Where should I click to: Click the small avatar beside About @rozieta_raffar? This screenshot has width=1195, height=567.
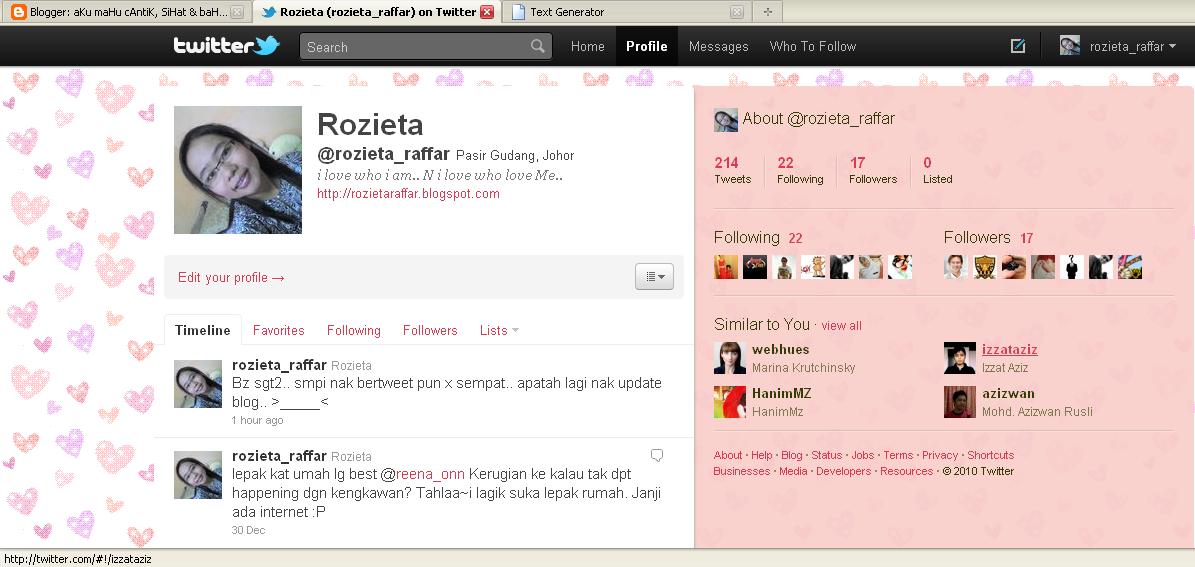[x=726, y=120]
